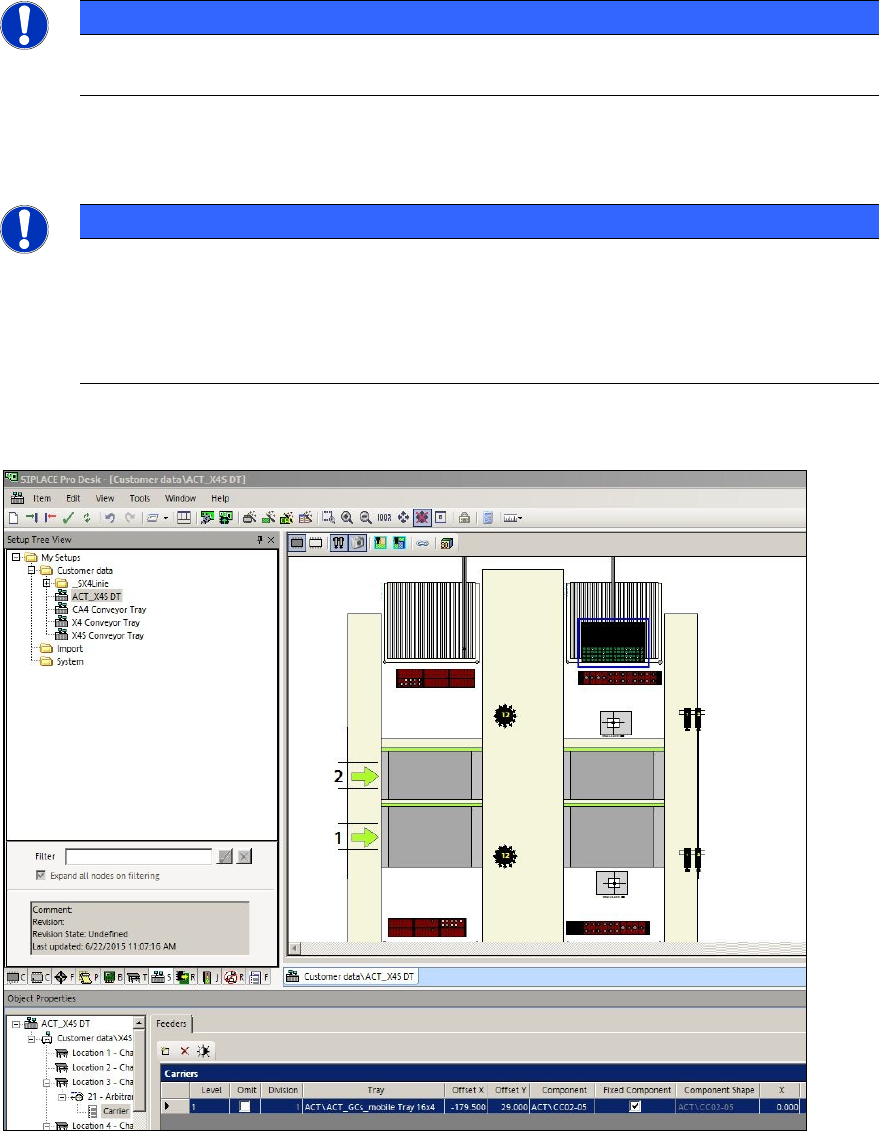Click the Redo arrow icon
Viewport: 879px width, 1131px height.
[130, 518]
